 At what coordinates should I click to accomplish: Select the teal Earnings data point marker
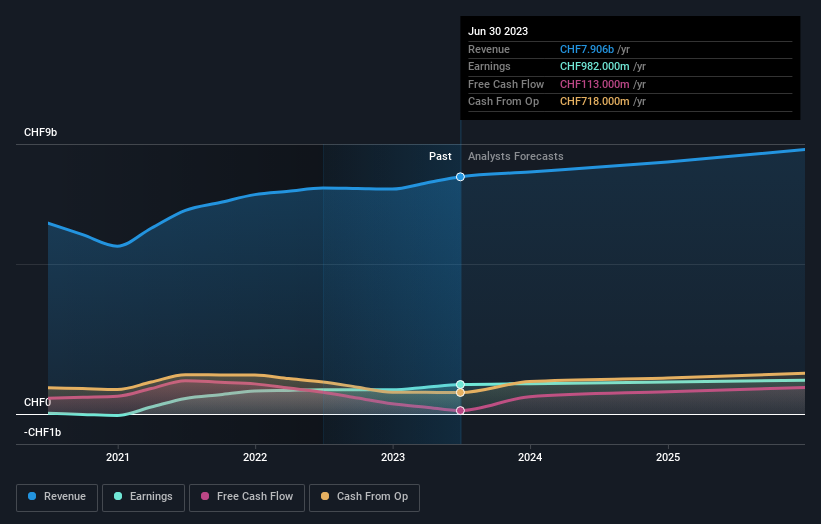click(460, 385)
